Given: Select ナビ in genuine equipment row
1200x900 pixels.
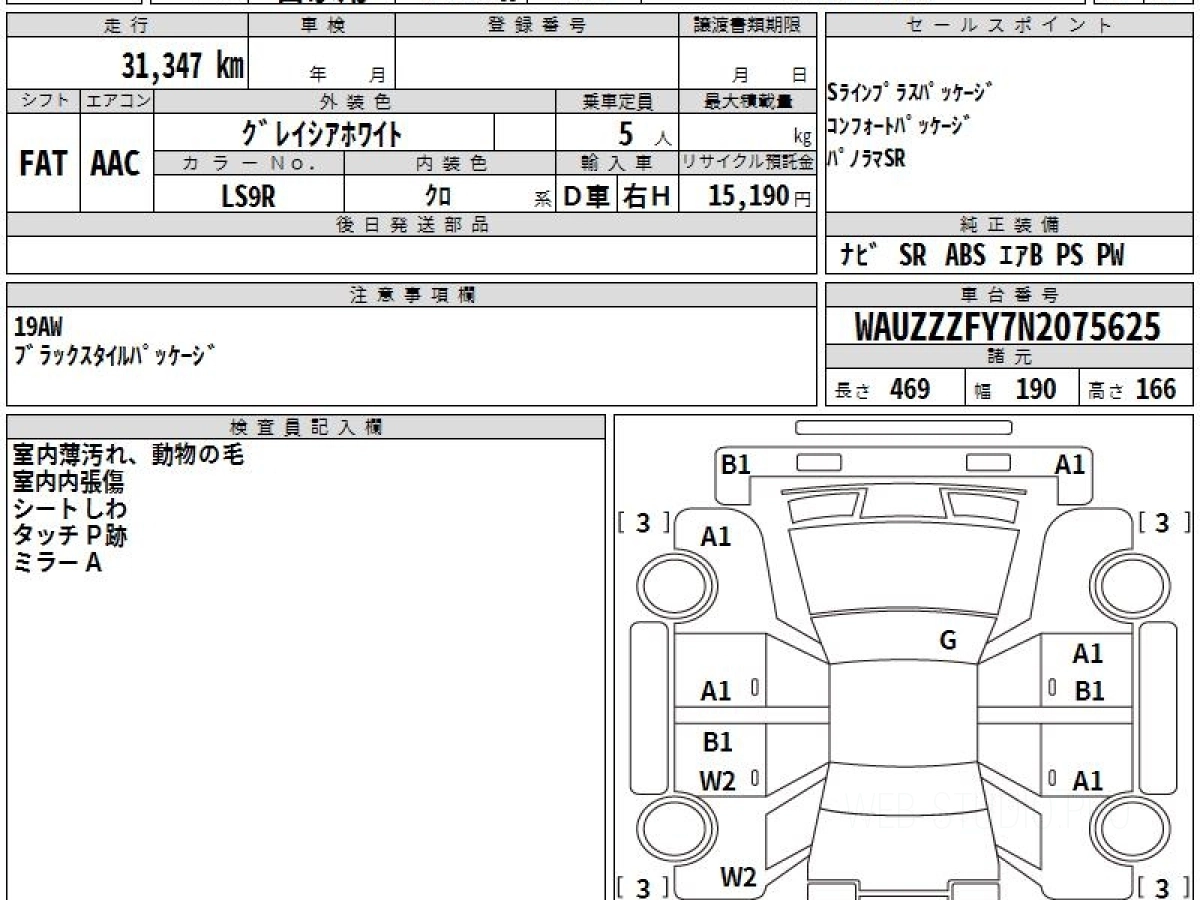Looking at the screenshot, I should coord(859,256).
